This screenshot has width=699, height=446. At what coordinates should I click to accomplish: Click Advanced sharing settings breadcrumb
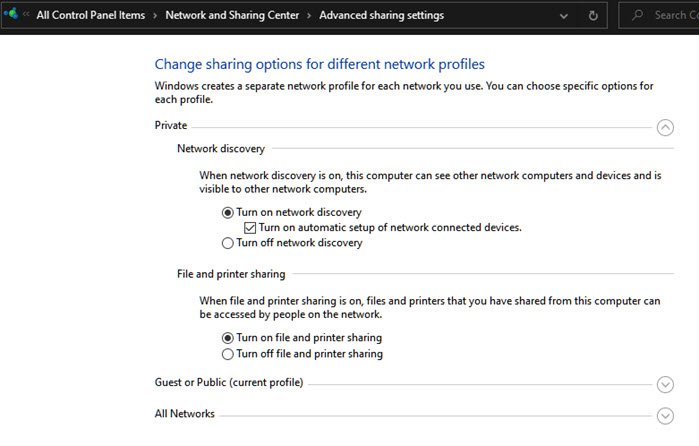[381, 16]
